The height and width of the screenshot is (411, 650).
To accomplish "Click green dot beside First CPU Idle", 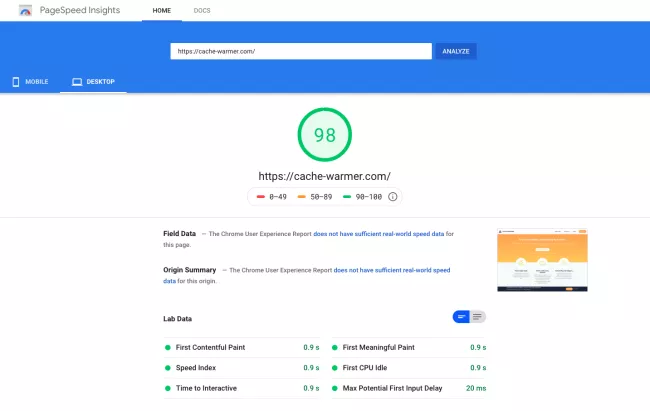I will coord(335,368).
